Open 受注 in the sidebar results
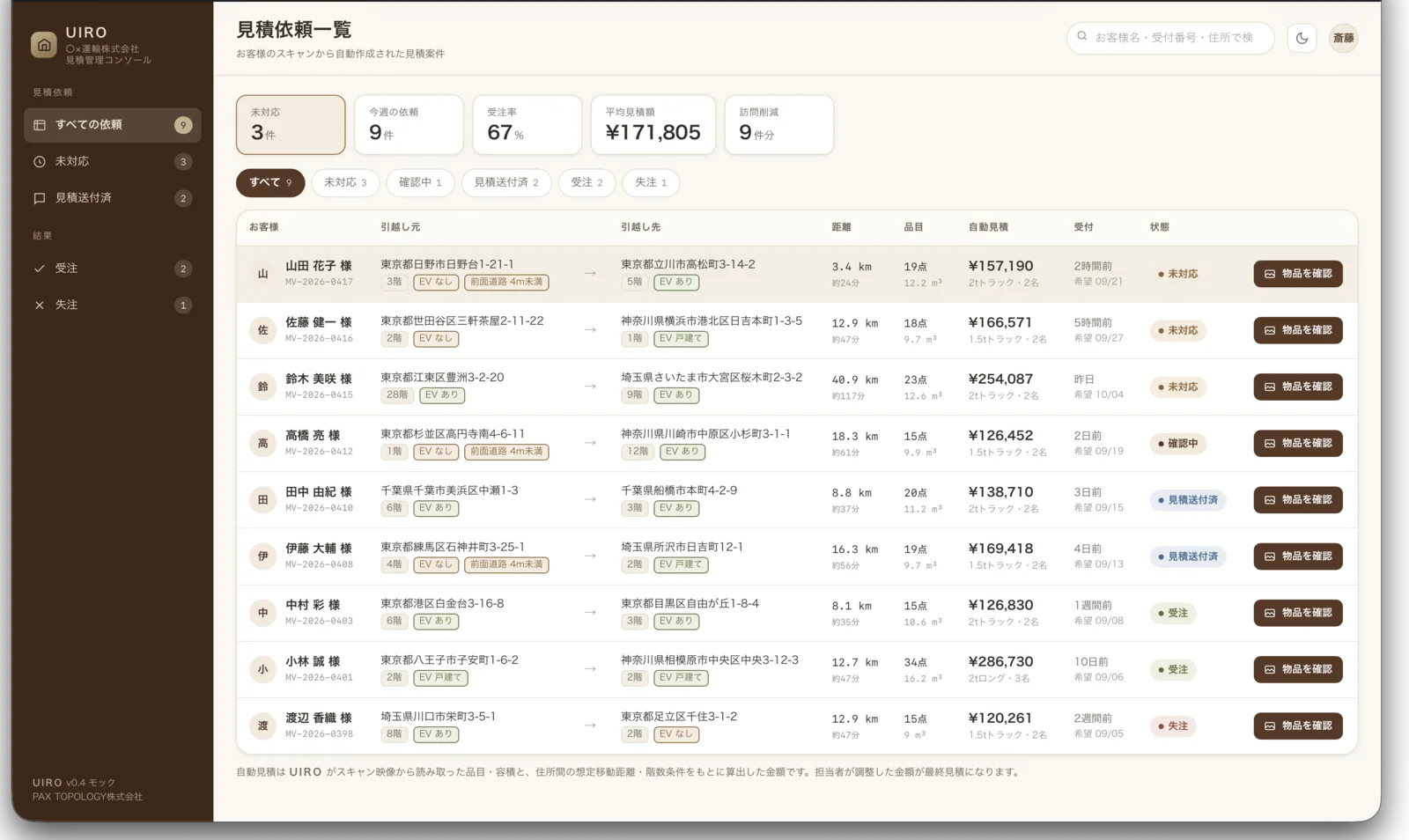This screenshot has width=1409, height=840. (112, 269)
